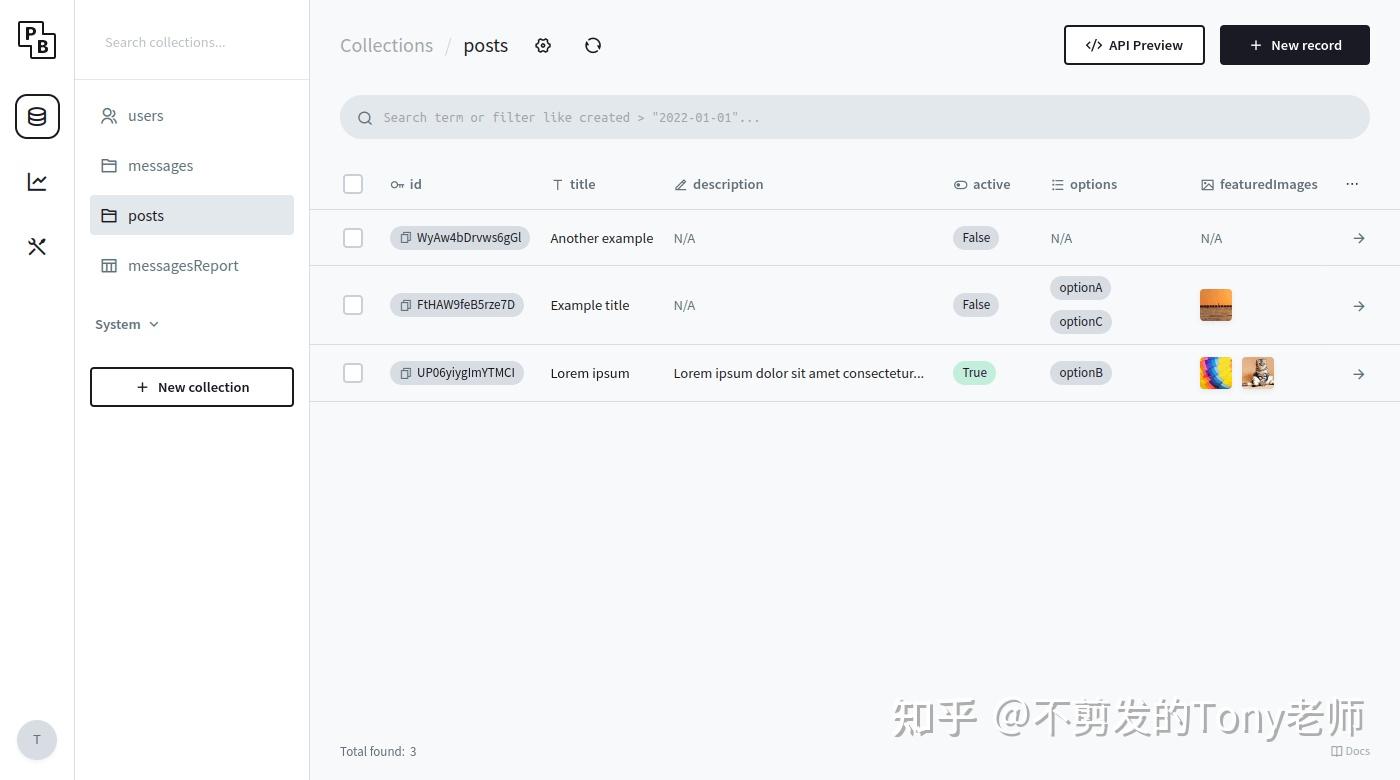Open the Collections database icon in the sidebar
This screenshot has height=780, width=1400.
coord(37,116)
